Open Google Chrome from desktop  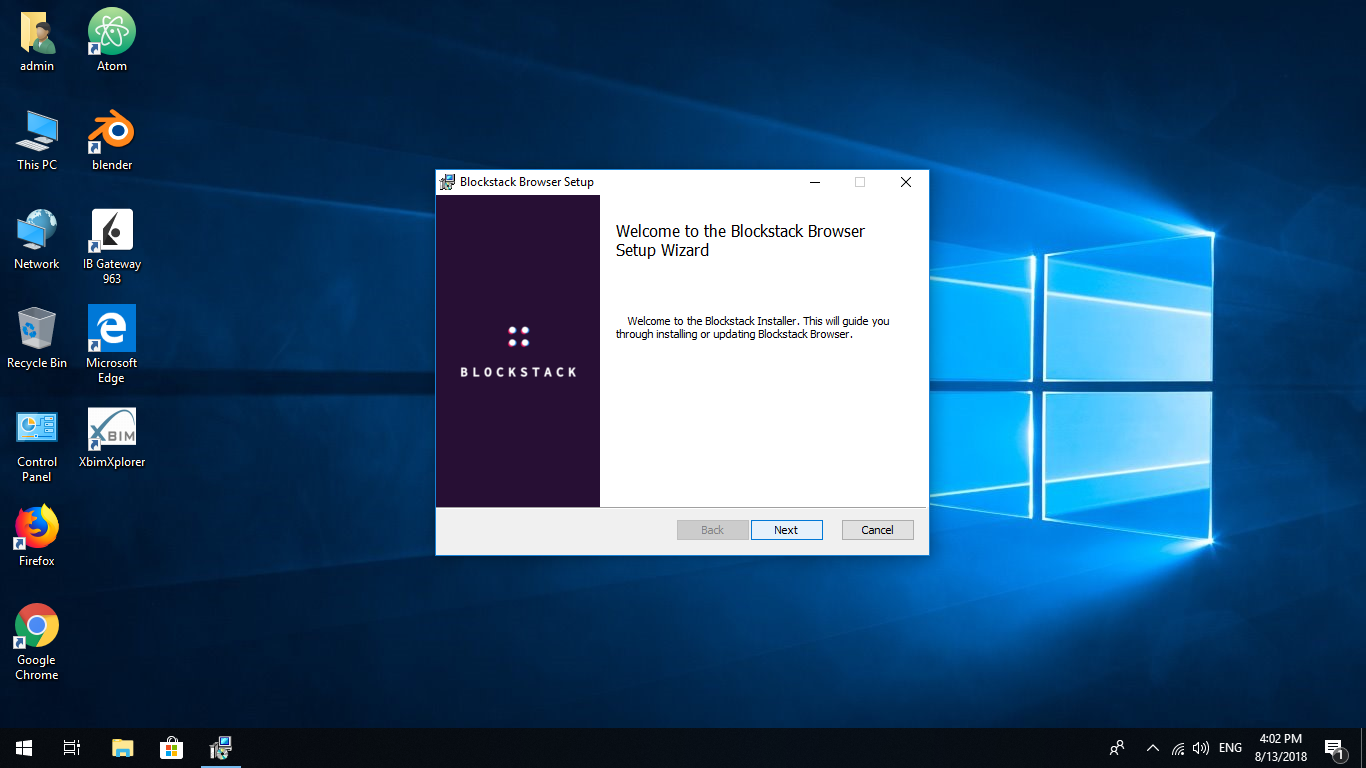click(x=36, y=622)
